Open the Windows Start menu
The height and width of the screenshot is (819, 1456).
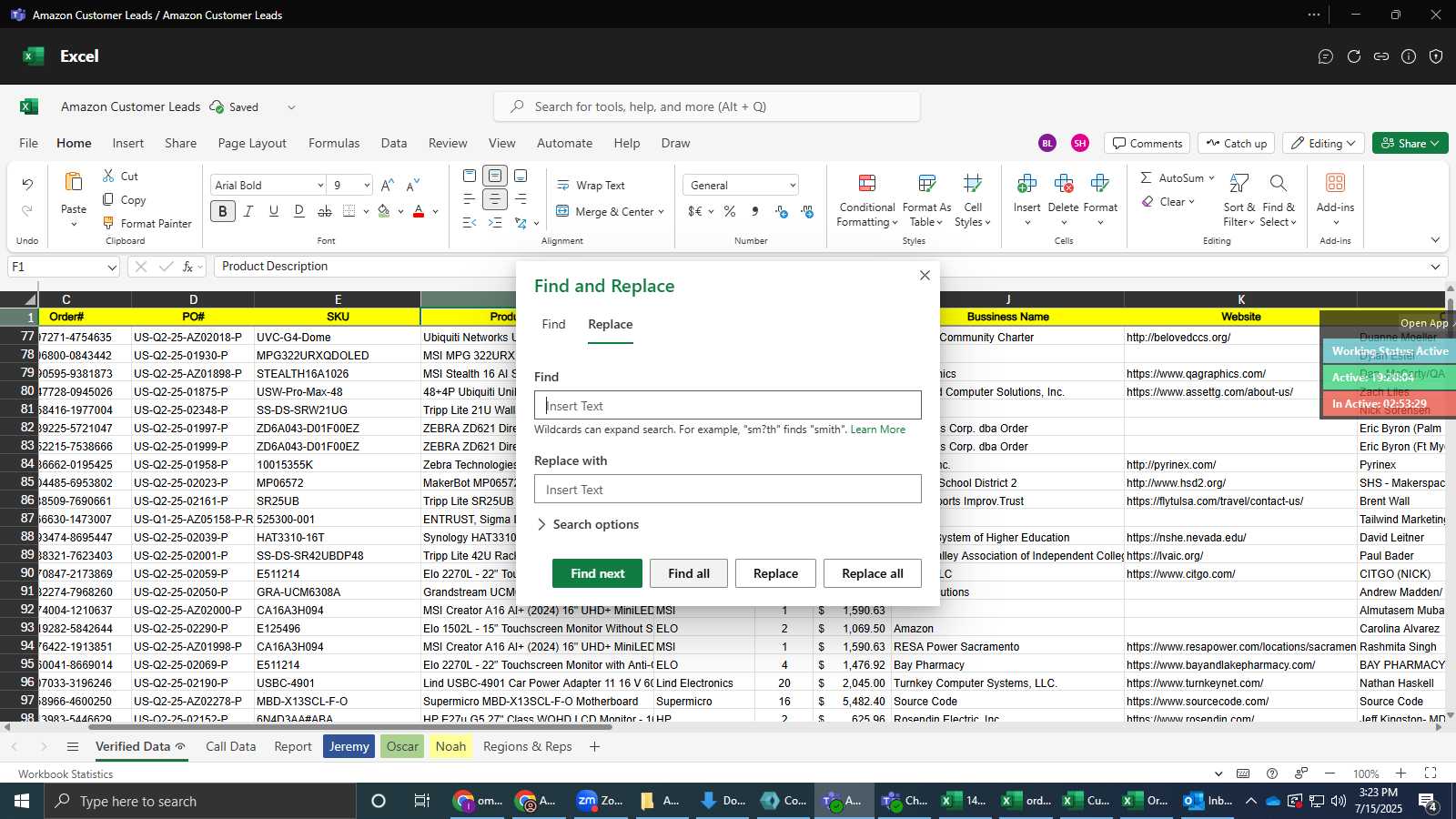click(22, 801)
